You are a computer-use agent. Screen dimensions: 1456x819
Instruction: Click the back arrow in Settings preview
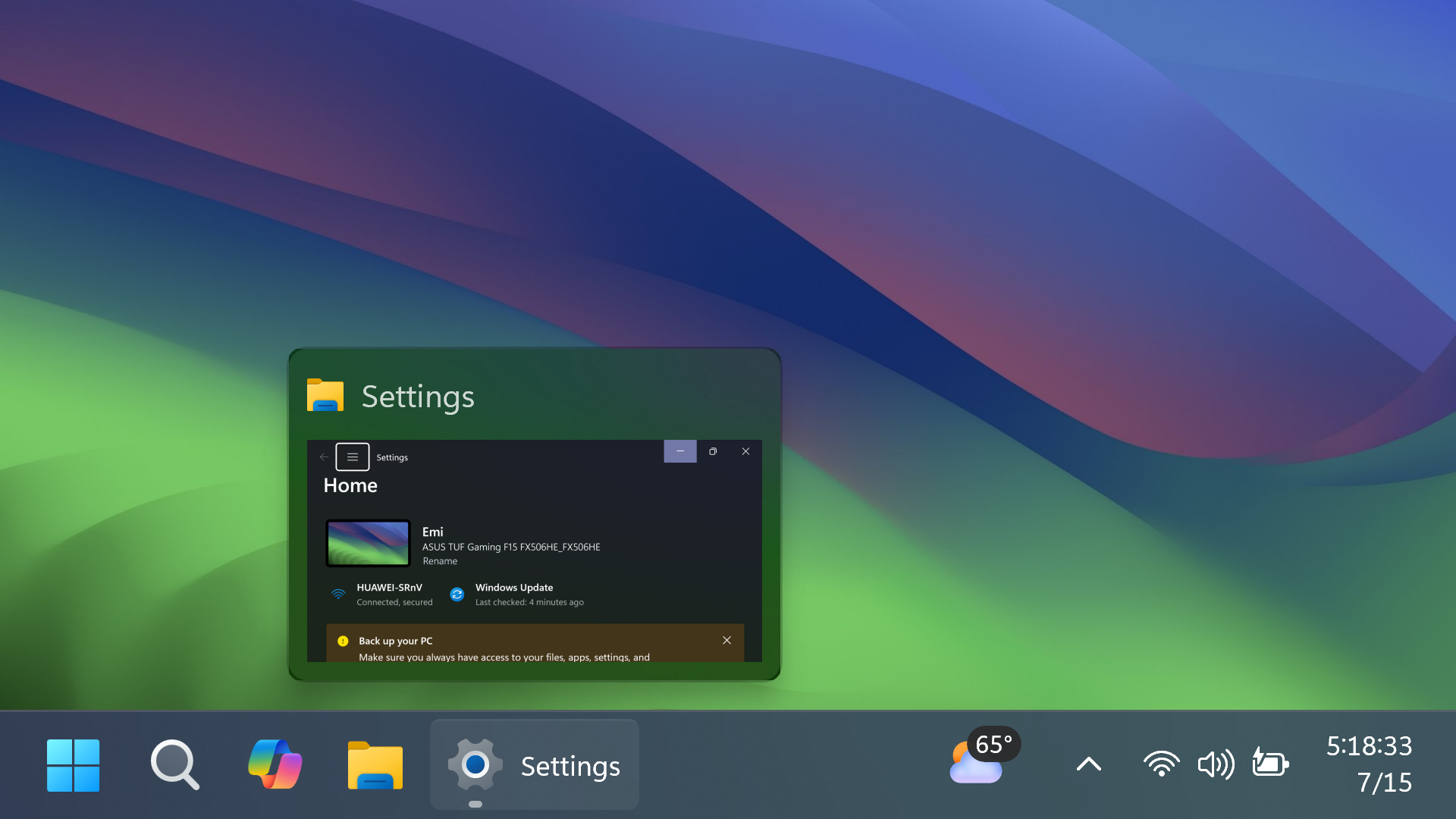click(x=324, y=457)
